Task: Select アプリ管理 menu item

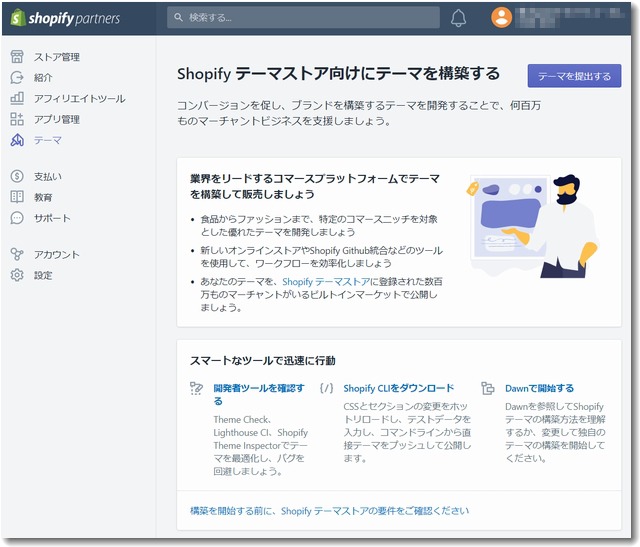Action: pyautogui.click(x=57, y=120)
